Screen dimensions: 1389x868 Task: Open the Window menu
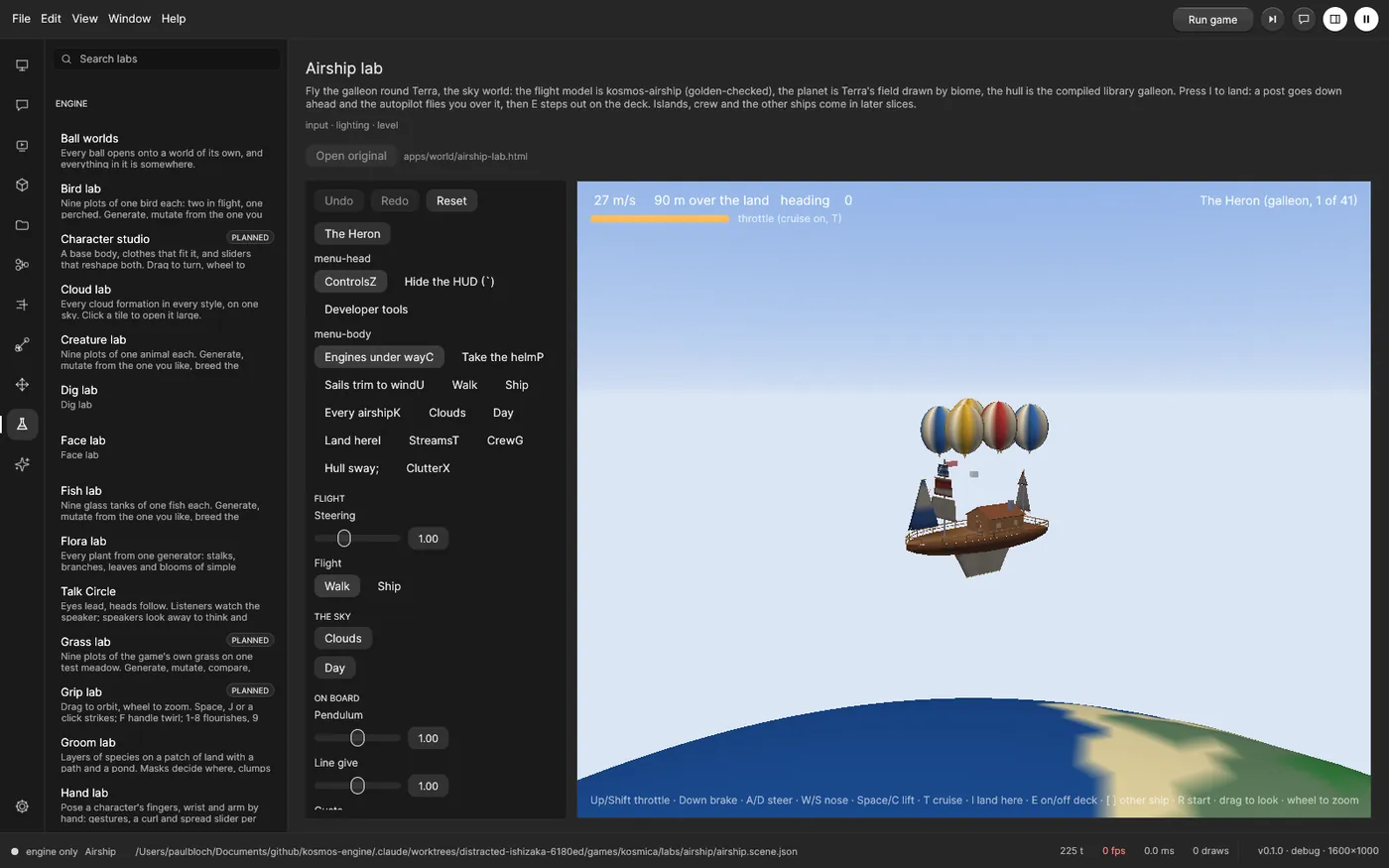tap(129, 19)
